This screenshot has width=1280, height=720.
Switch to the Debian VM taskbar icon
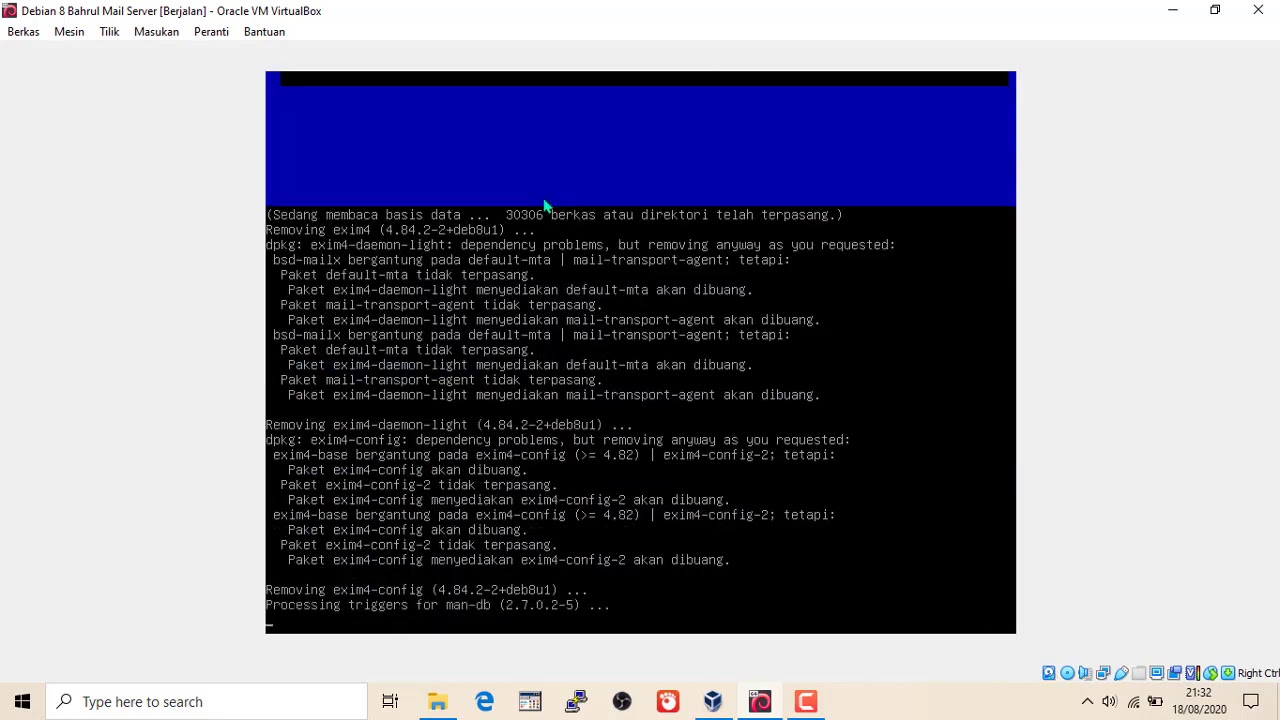pos(760,702)
